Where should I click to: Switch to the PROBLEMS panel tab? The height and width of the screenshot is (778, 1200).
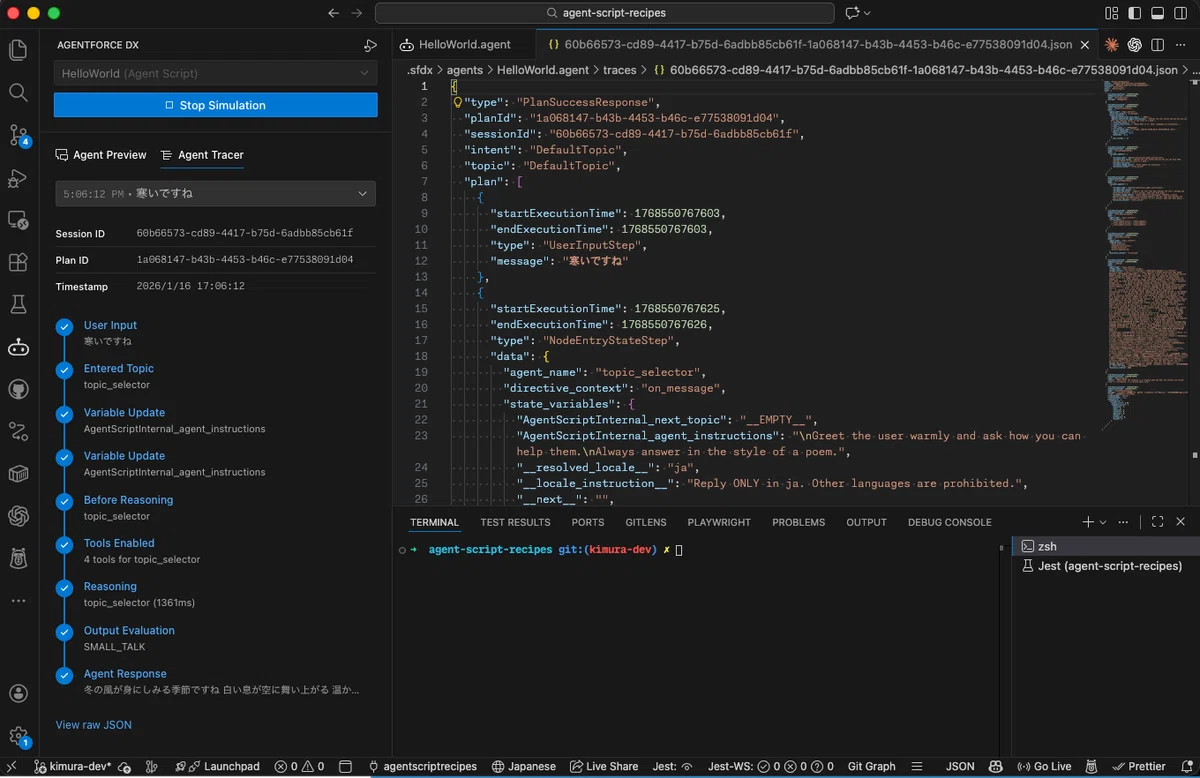click(799, 522)
